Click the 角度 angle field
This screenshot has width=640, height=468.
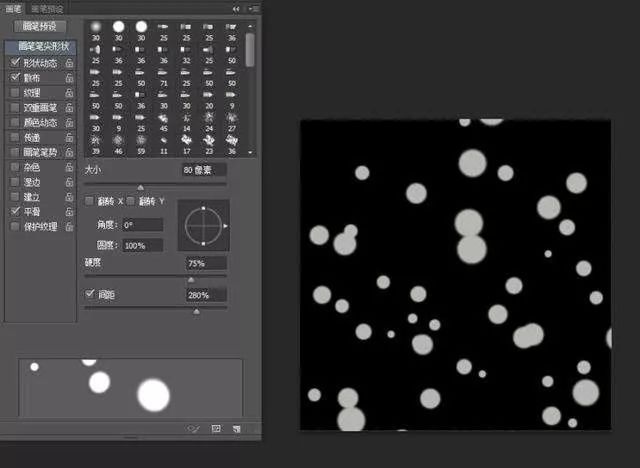point(142,225)
